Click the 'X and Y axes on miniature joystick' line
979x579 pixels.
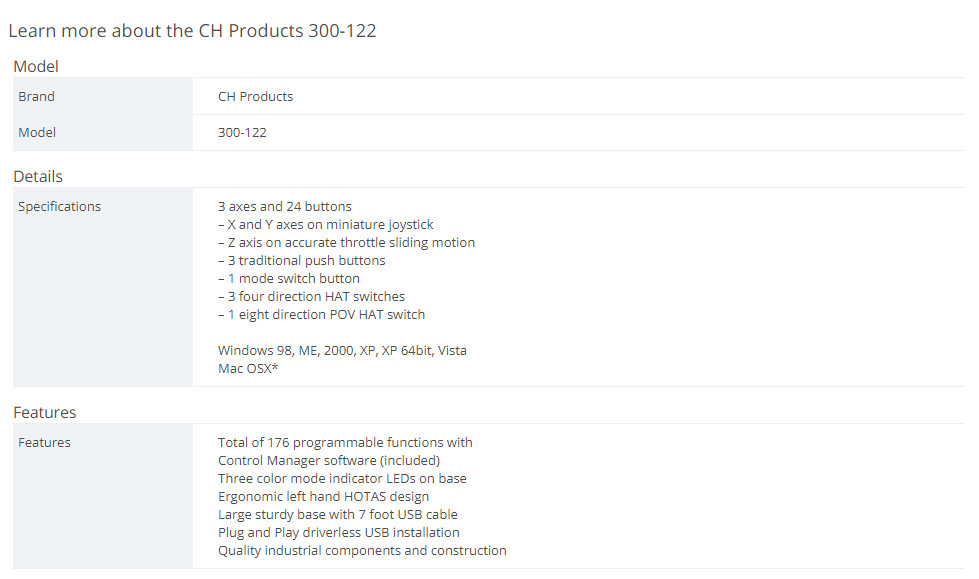pos(325,224)
